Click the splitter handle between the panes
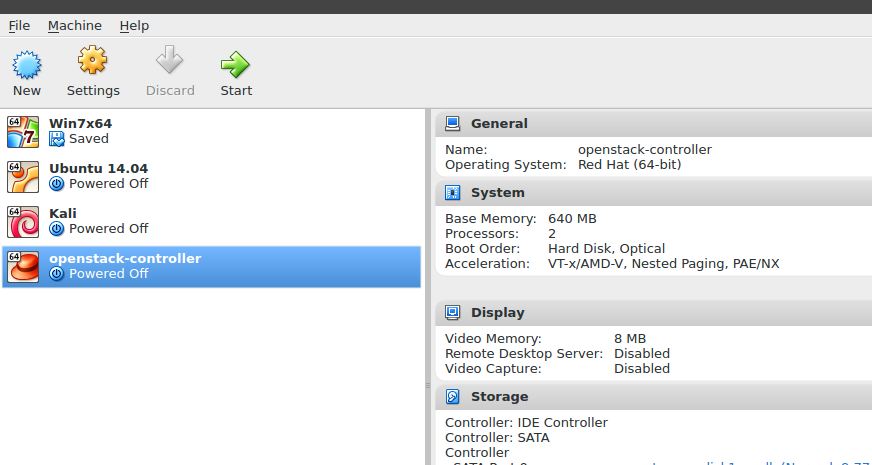Image resolution: width=872 pixels, height=465 pixels. pos(428,385)
